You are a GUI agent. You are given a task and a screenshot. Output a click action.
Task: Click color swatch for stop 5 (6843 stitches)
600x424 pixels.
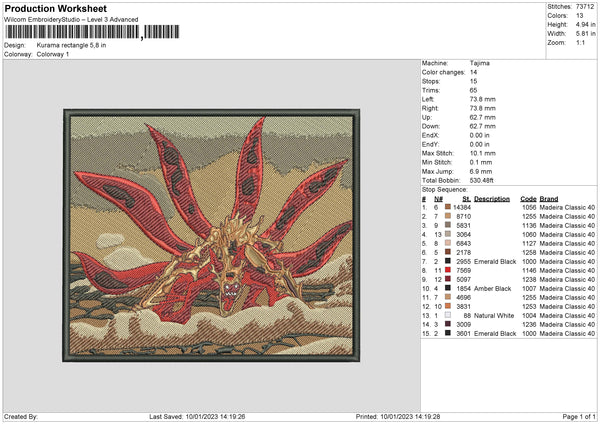[x=448, y=243]
